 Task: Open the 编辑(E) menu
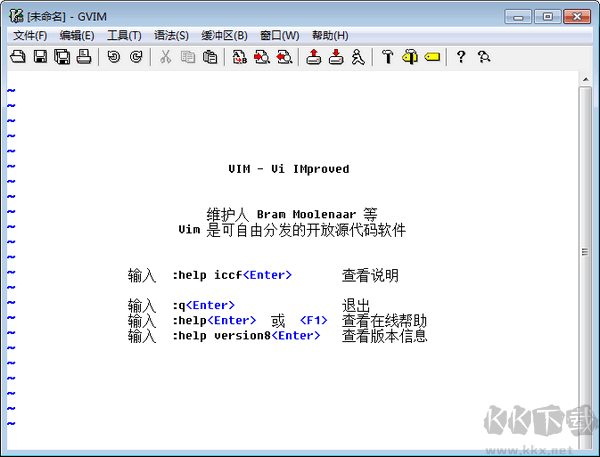[x=77, y=36]
